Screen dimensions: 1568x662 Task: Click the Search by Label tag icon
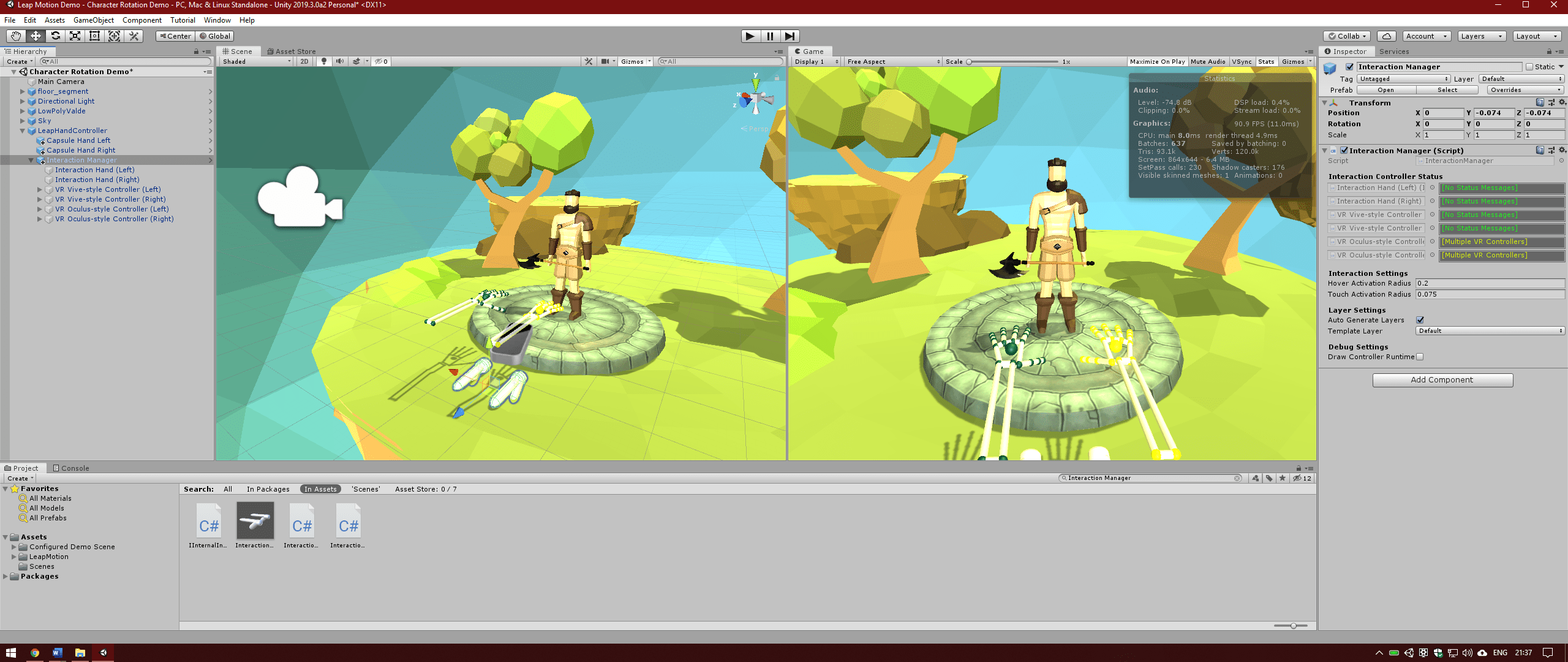1269,478
